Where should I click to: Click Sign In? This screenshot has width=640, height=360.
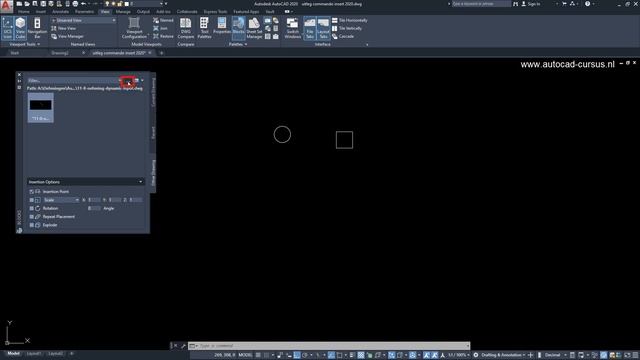click(531, 4)
